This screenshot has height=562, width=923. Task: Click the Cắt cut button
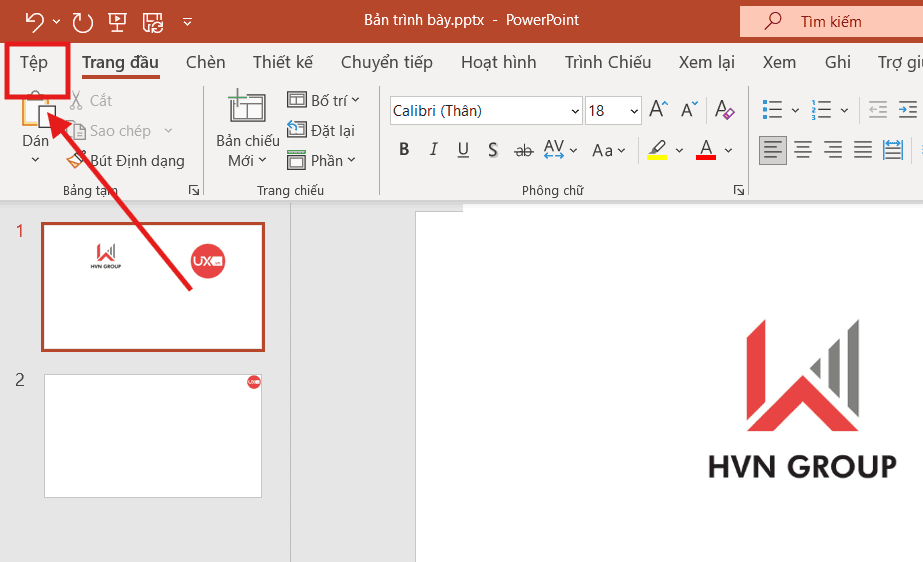click(91, 101)
